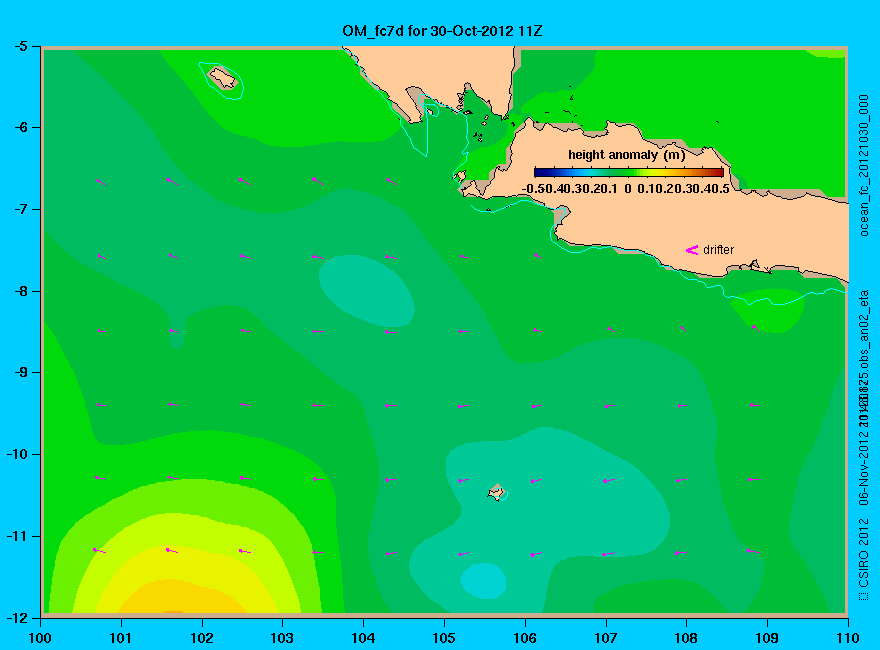
Task: Click the light teal oval contour near 104E, -8
Action: [366, 290]
